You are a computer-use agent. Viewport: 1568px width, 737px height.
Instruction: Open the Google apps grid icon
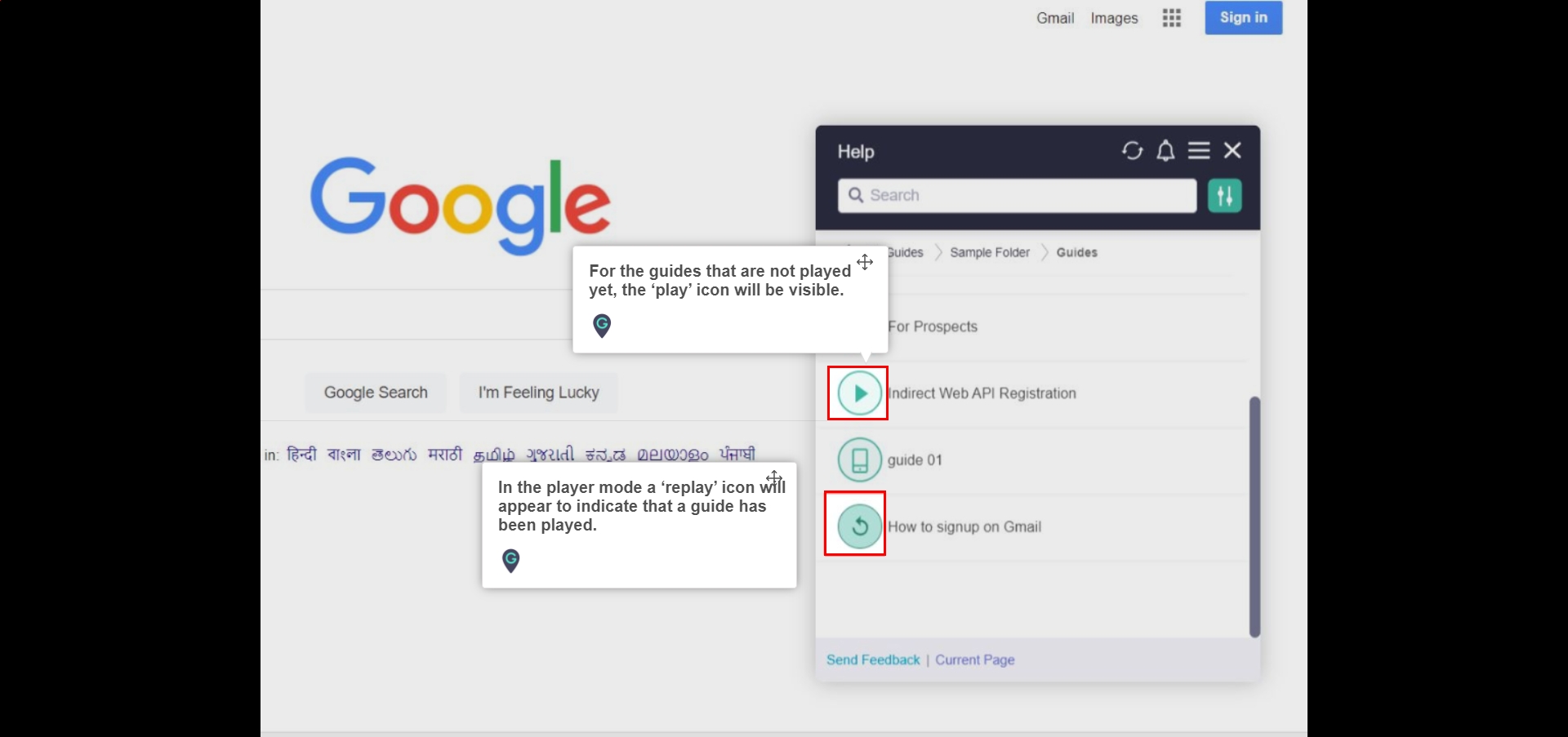(x=1172, y=18)
